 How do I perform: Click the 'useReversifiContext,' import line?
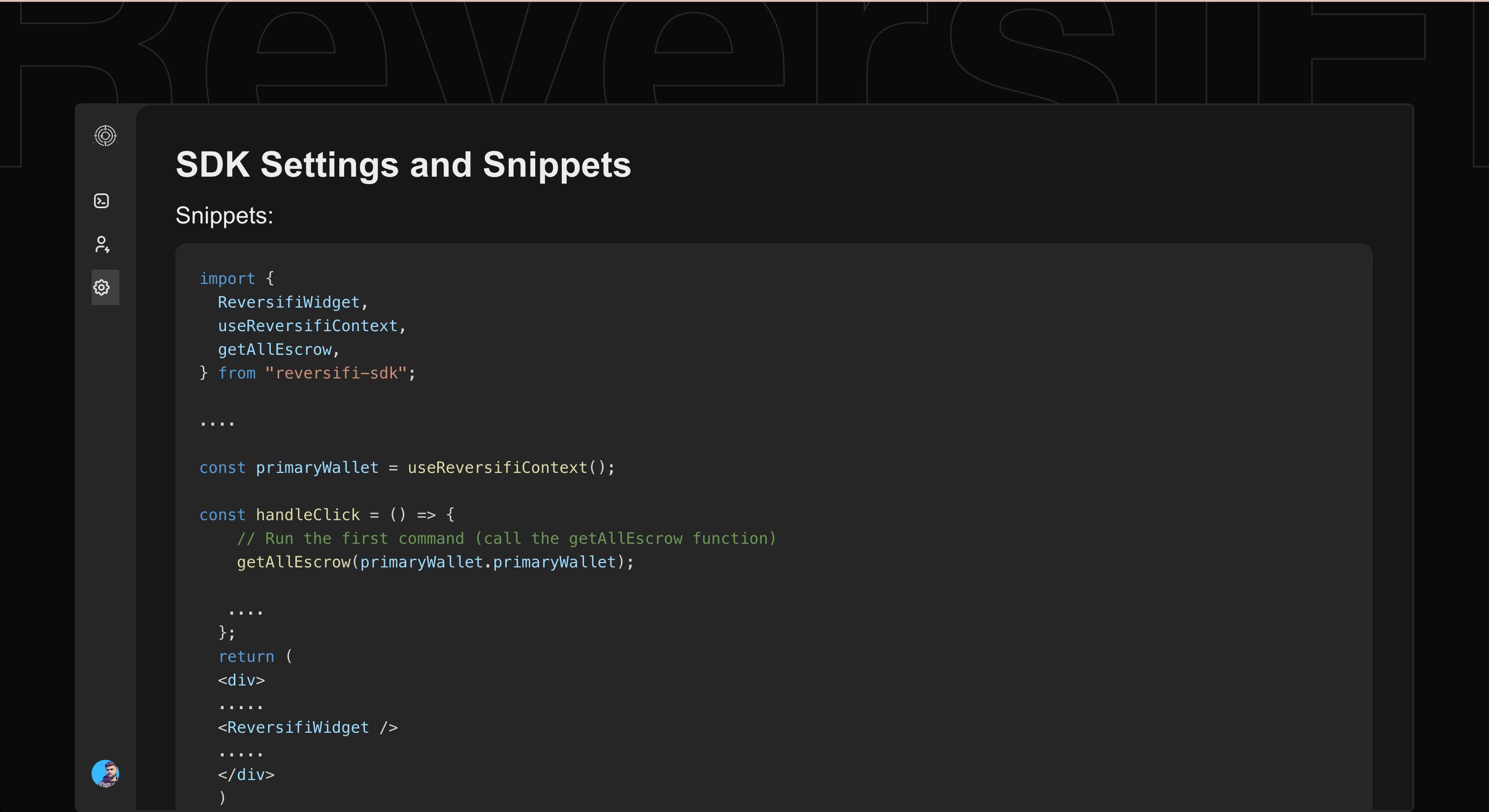coord(312,326)
